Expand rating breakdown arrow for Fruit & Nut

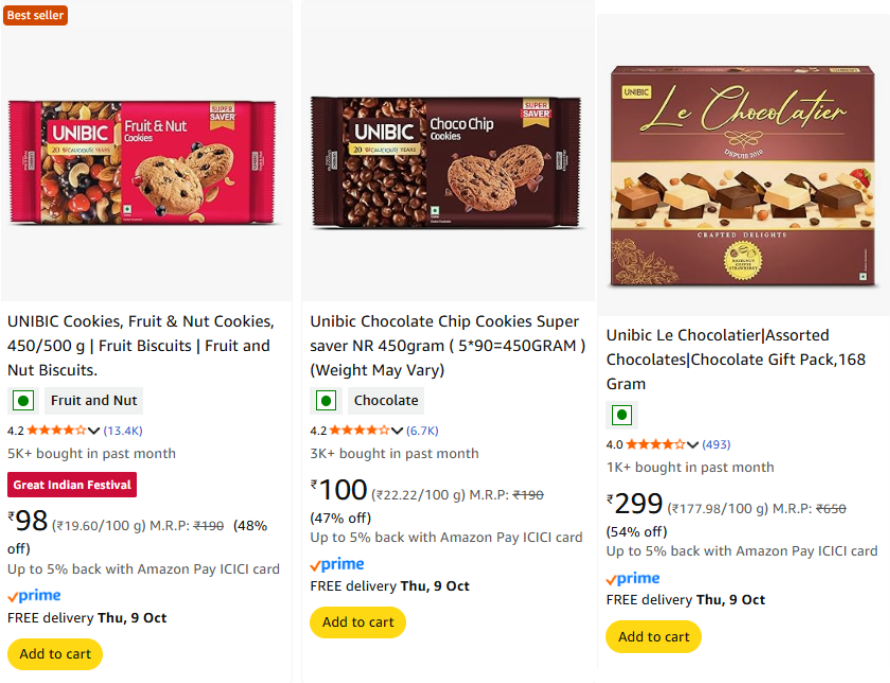(94, 431)
